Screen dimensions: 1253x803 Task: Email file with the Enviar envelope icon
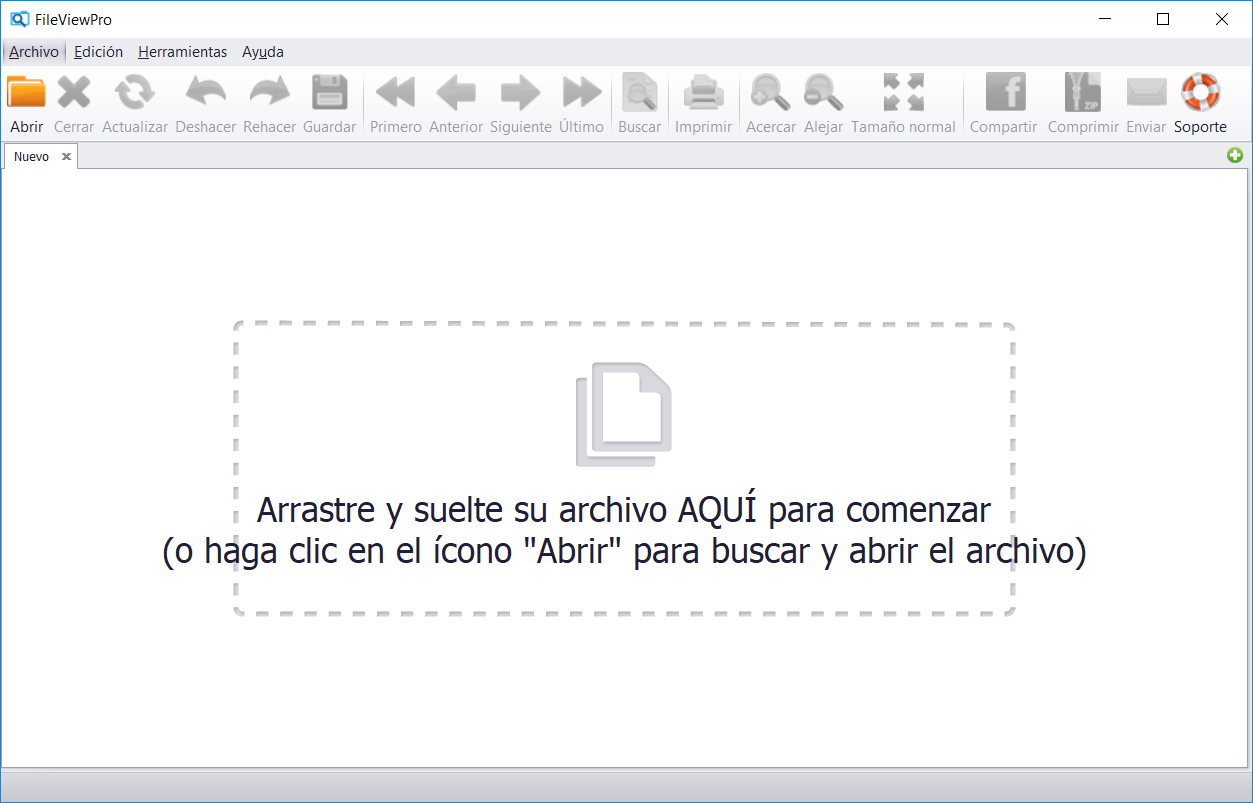pos(1146,92)
